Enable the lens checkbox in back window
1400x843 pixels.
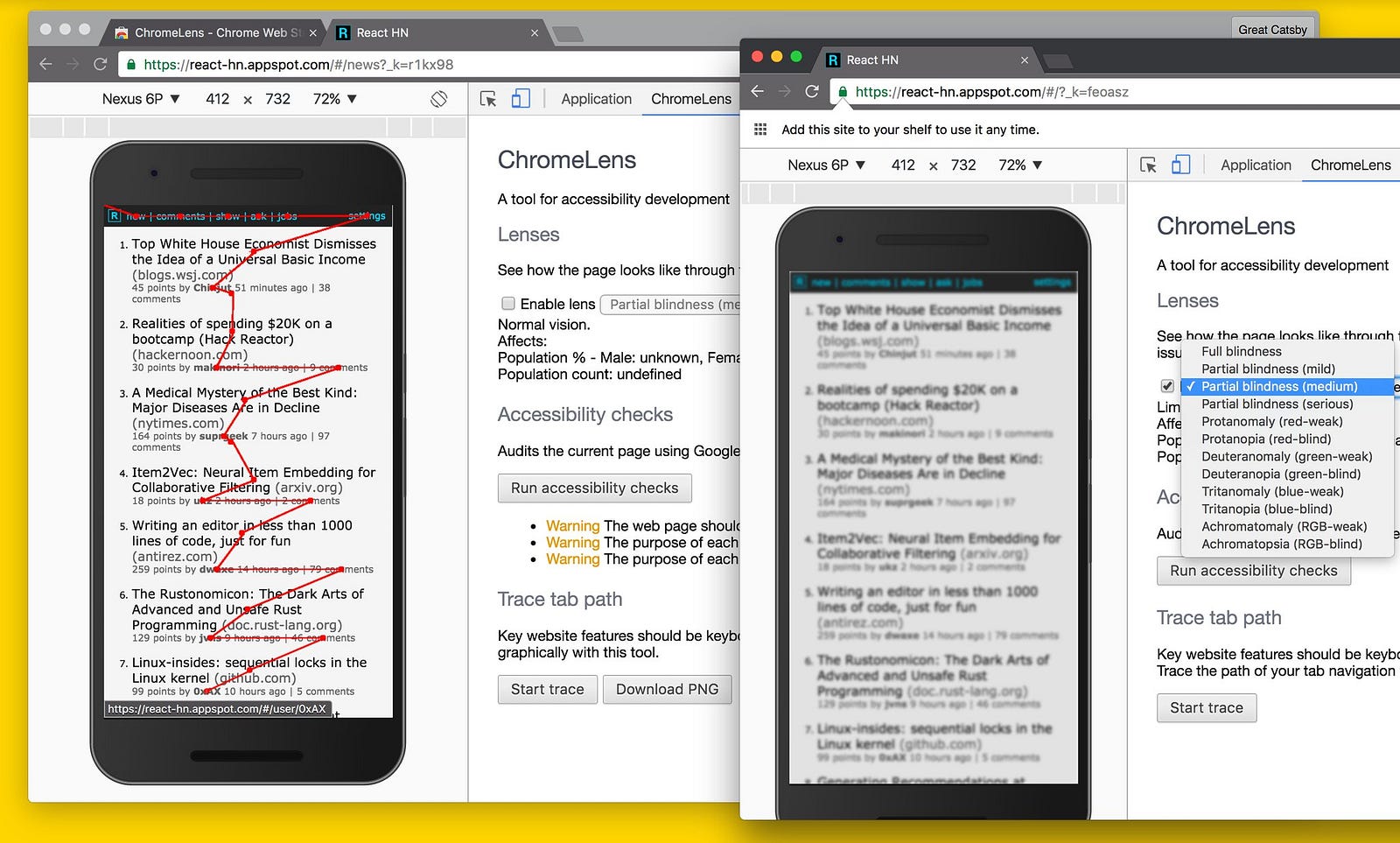click(507, 304)
